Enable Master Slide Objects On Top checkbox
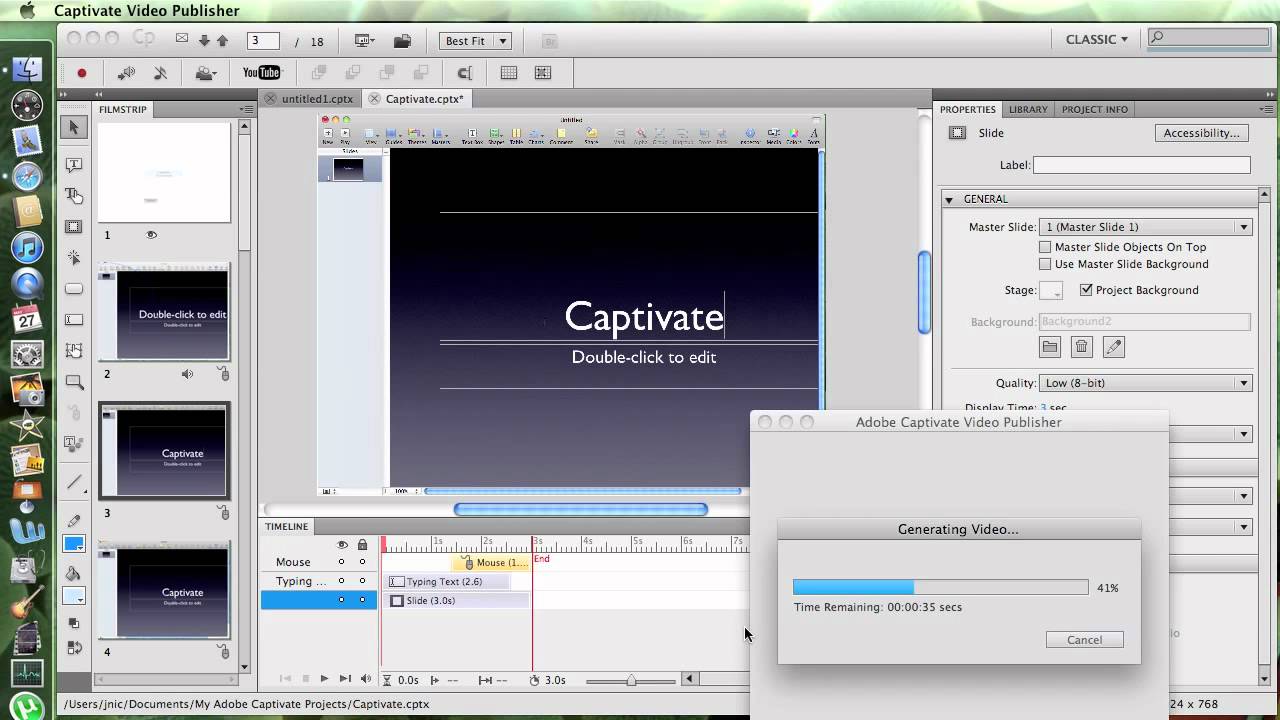Image resolution: width=1280 pixels, height=720 pixels. click(x=1045, y=247)
